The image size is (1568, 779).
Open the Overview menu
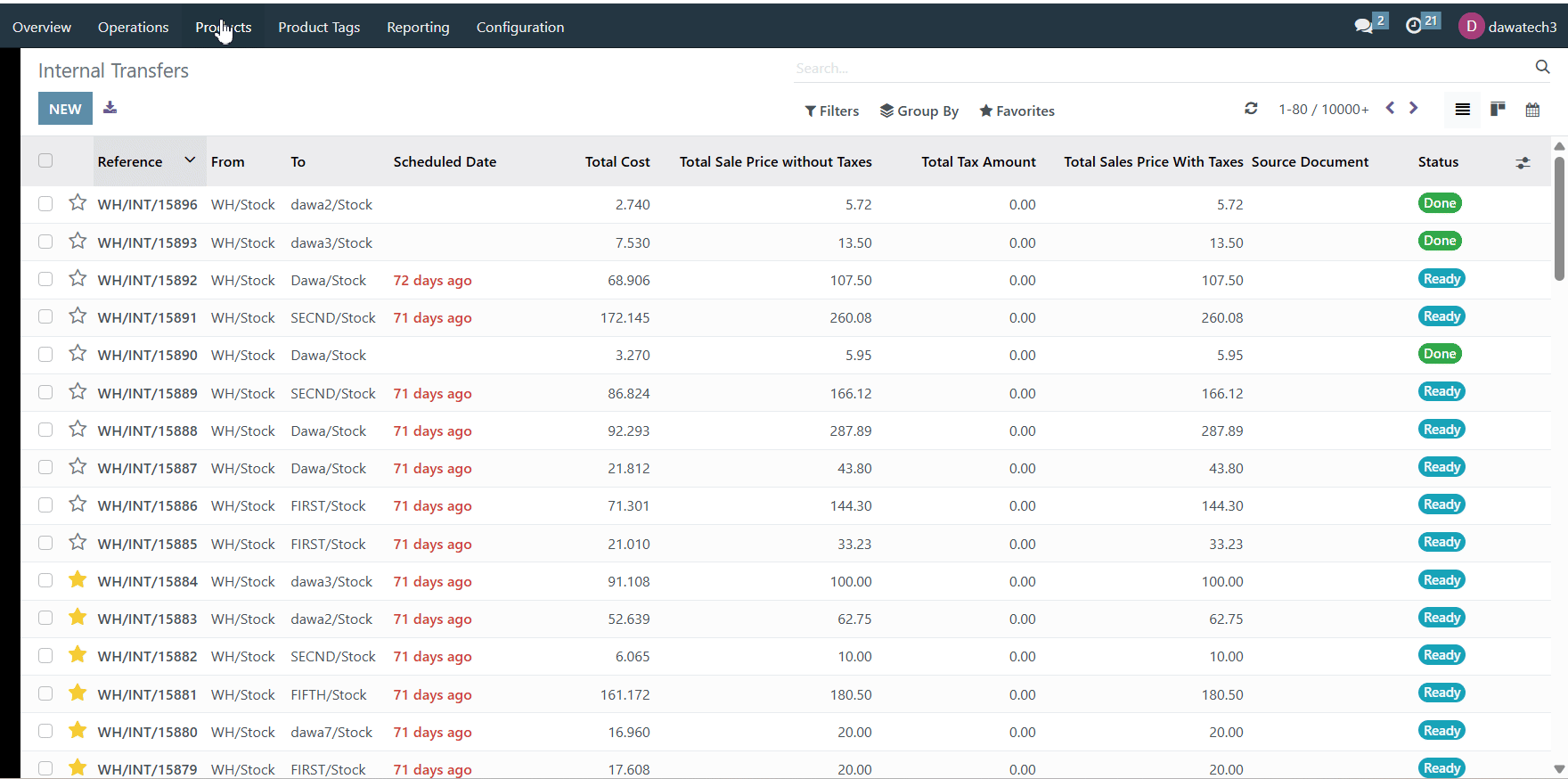(x=42, y=27)
